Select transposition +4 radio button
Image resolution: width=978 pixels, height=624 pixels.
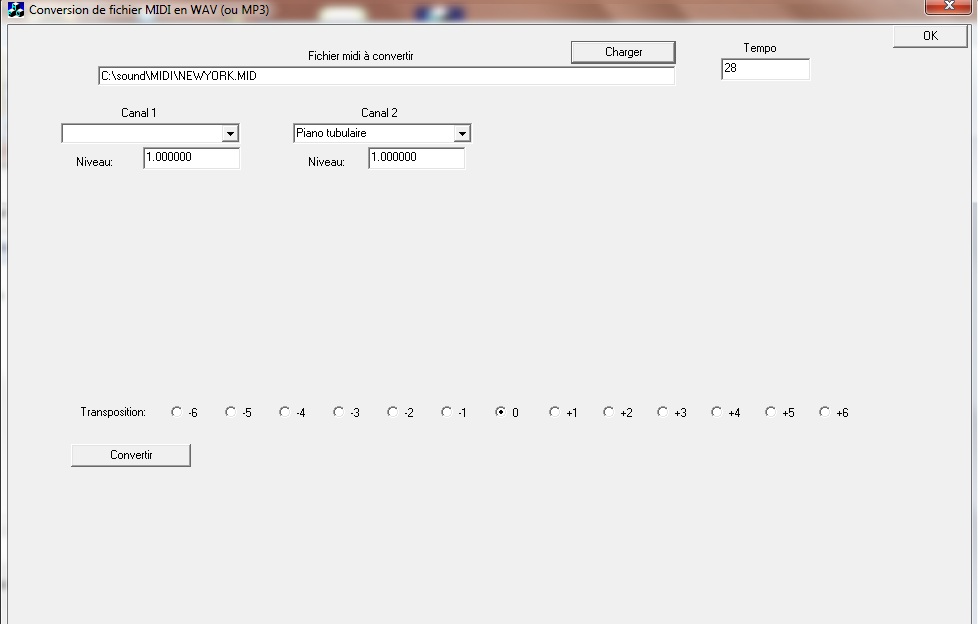point(716,412)
